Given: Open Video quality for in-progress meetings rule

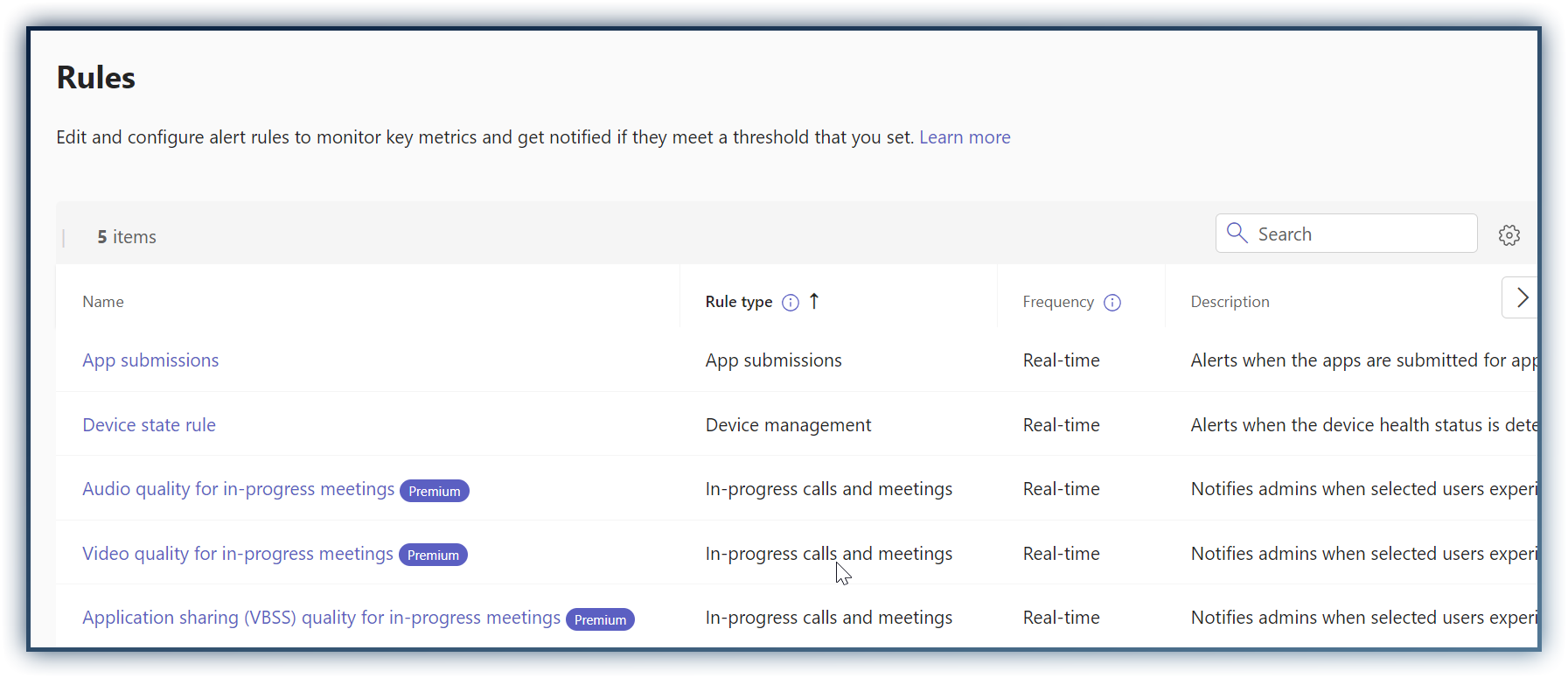Looking at the screenshot, I should (x=237, y=554).
